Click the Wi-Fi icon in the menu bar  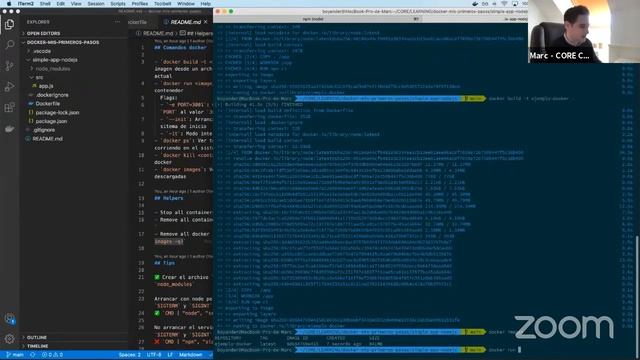(504, 4)
